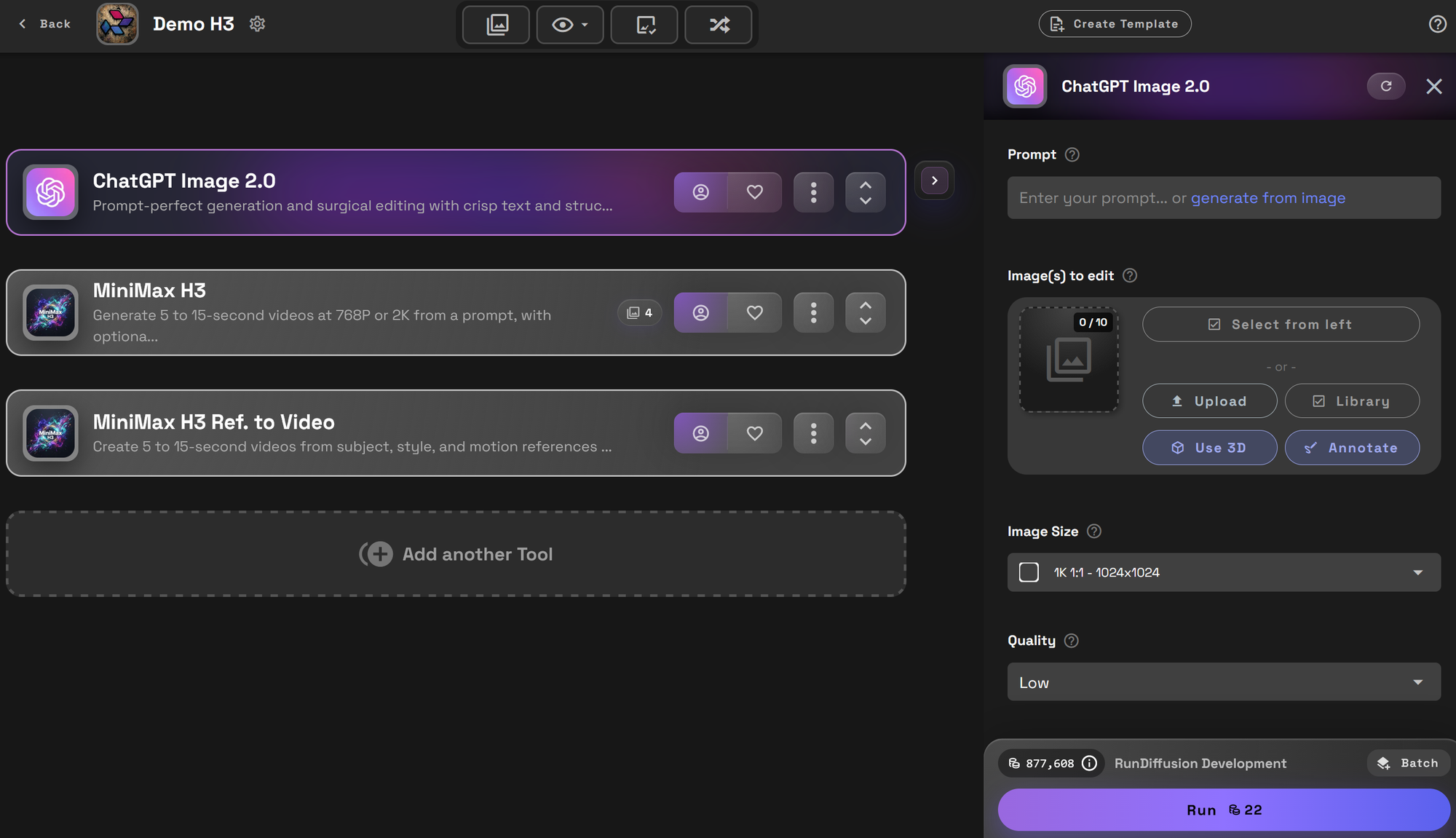Image resolution: width=1456 pixels, height=838 pixels.
Task: Show help for Image Size
Action: 1094,531
